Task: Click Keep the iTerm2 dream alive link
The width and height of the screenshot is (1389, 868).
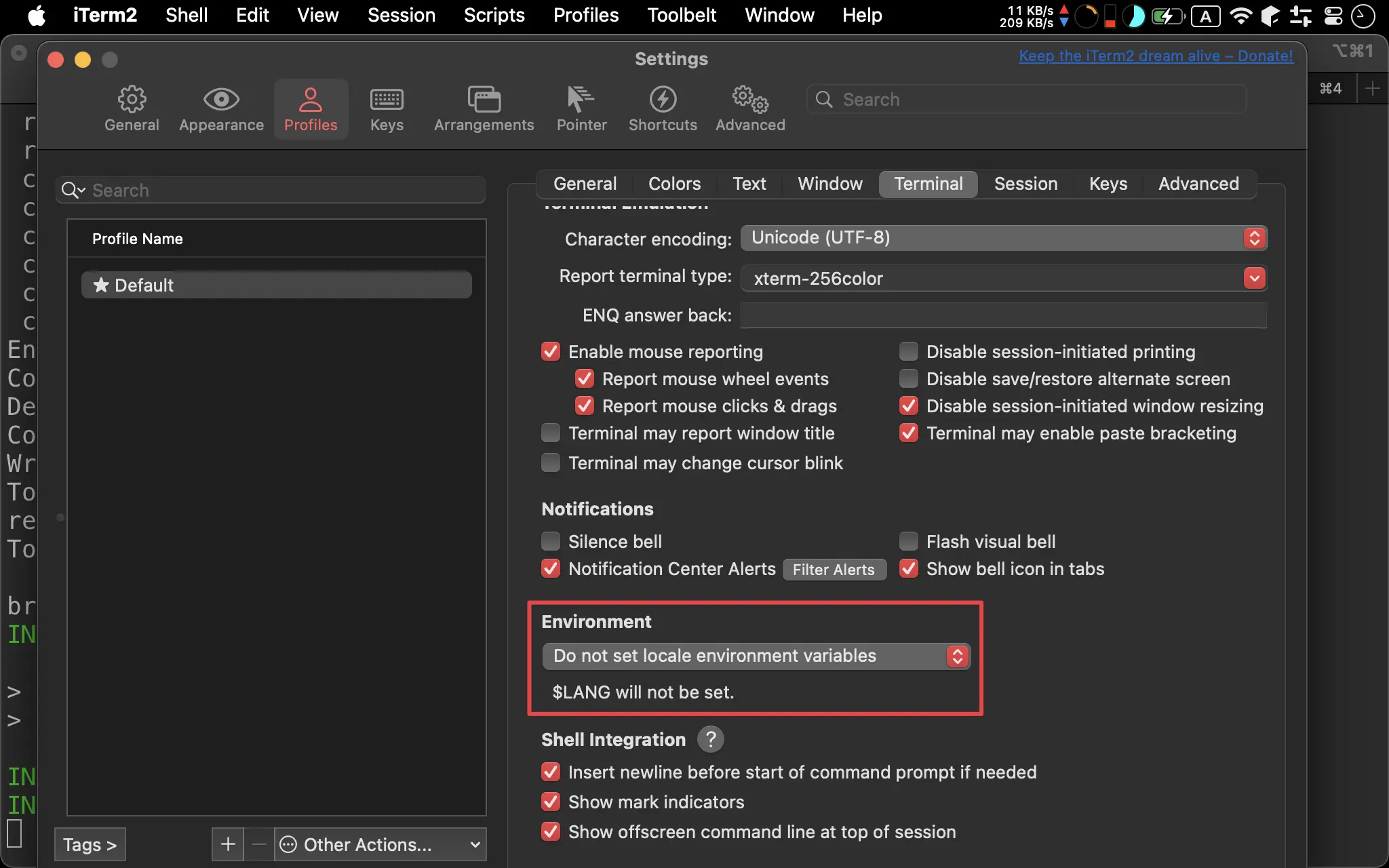Action: coord(1155,55)
